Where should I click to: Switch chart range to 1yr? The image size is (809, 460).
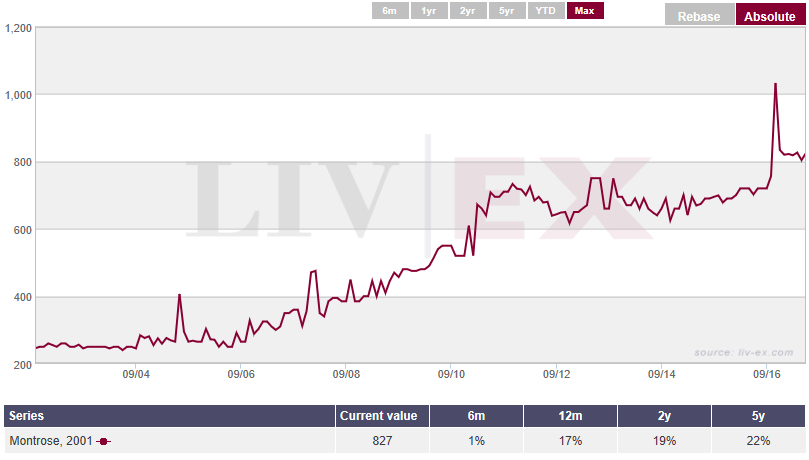[429, 11]
